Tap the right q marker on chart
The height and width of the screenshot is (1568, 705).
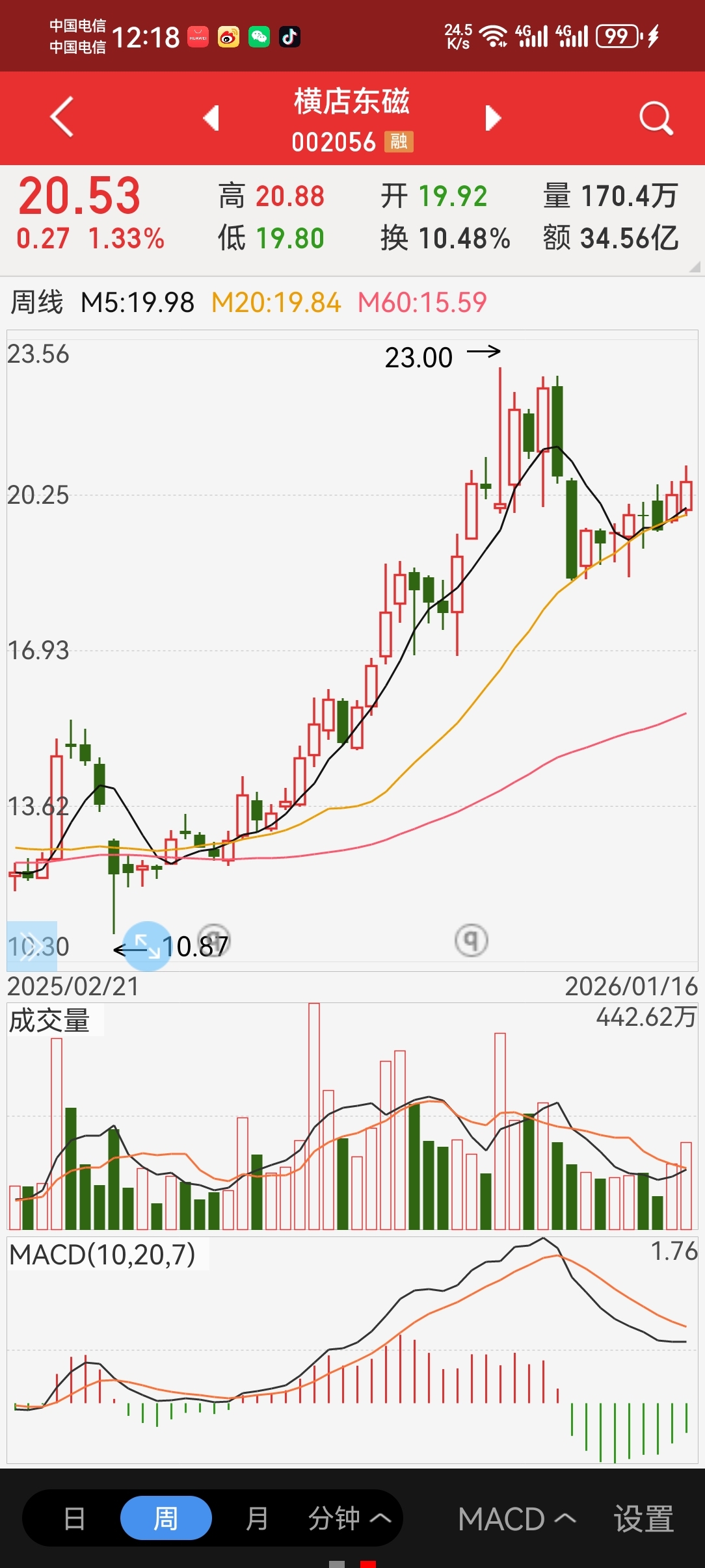(472, 940)
